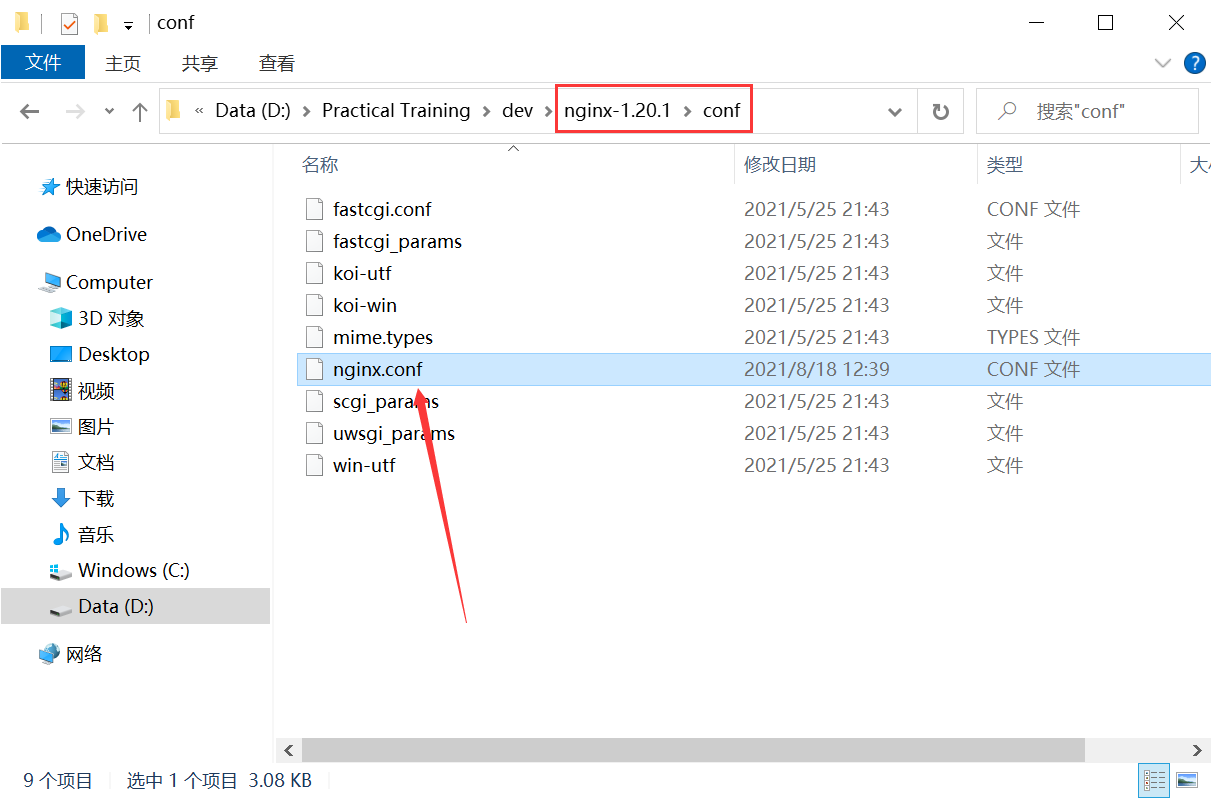Click the horizontal scrollbar right arrow
The width and height of the screenshot is (1212, 799).
1197,750
